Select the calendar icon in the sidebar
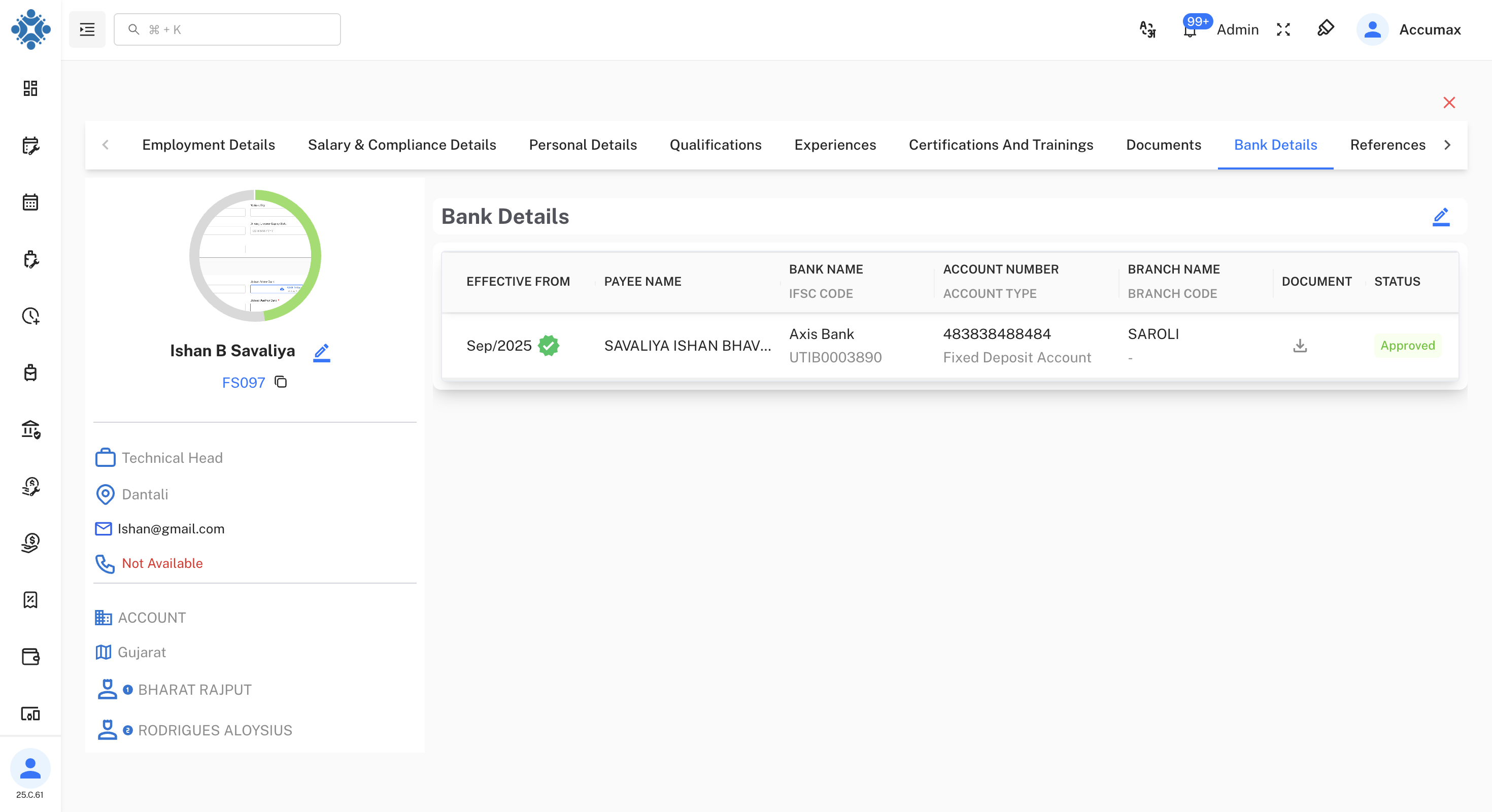This screenshot has width=1492, height=812. pyautogui.click(x=30, y=201)
